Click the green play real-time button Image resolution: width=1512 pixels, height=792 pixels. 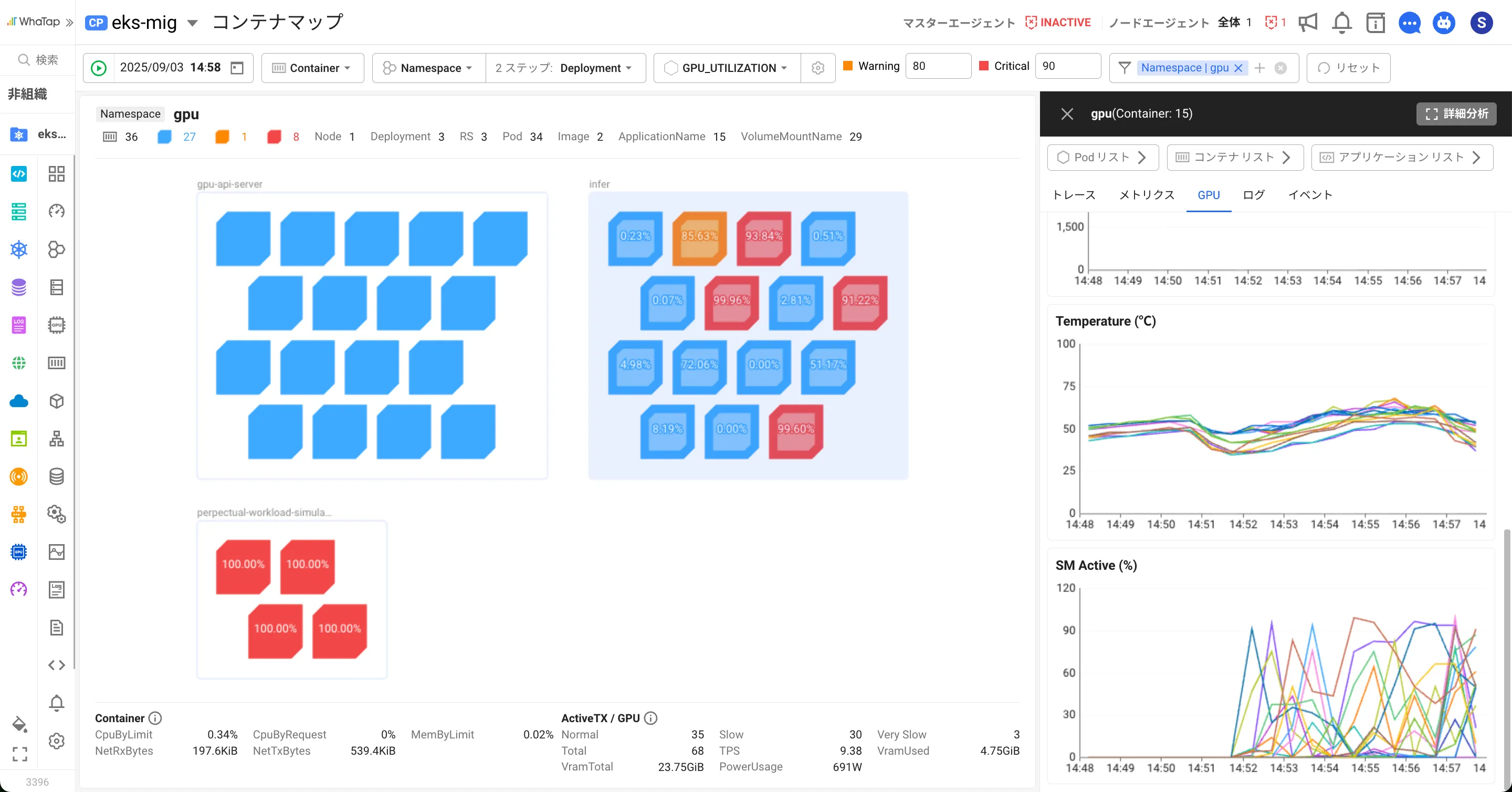tap(99, 68)
